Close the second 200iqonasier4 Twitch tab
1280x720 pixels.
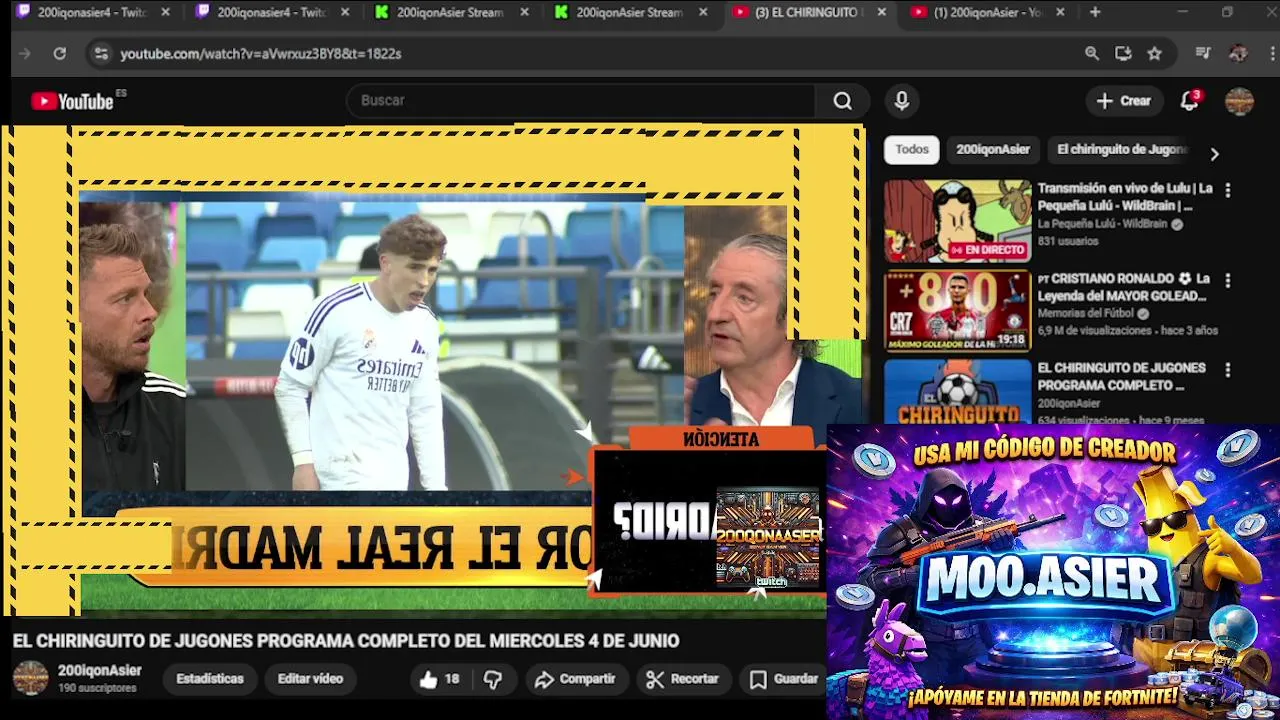(x=345, y=12)
